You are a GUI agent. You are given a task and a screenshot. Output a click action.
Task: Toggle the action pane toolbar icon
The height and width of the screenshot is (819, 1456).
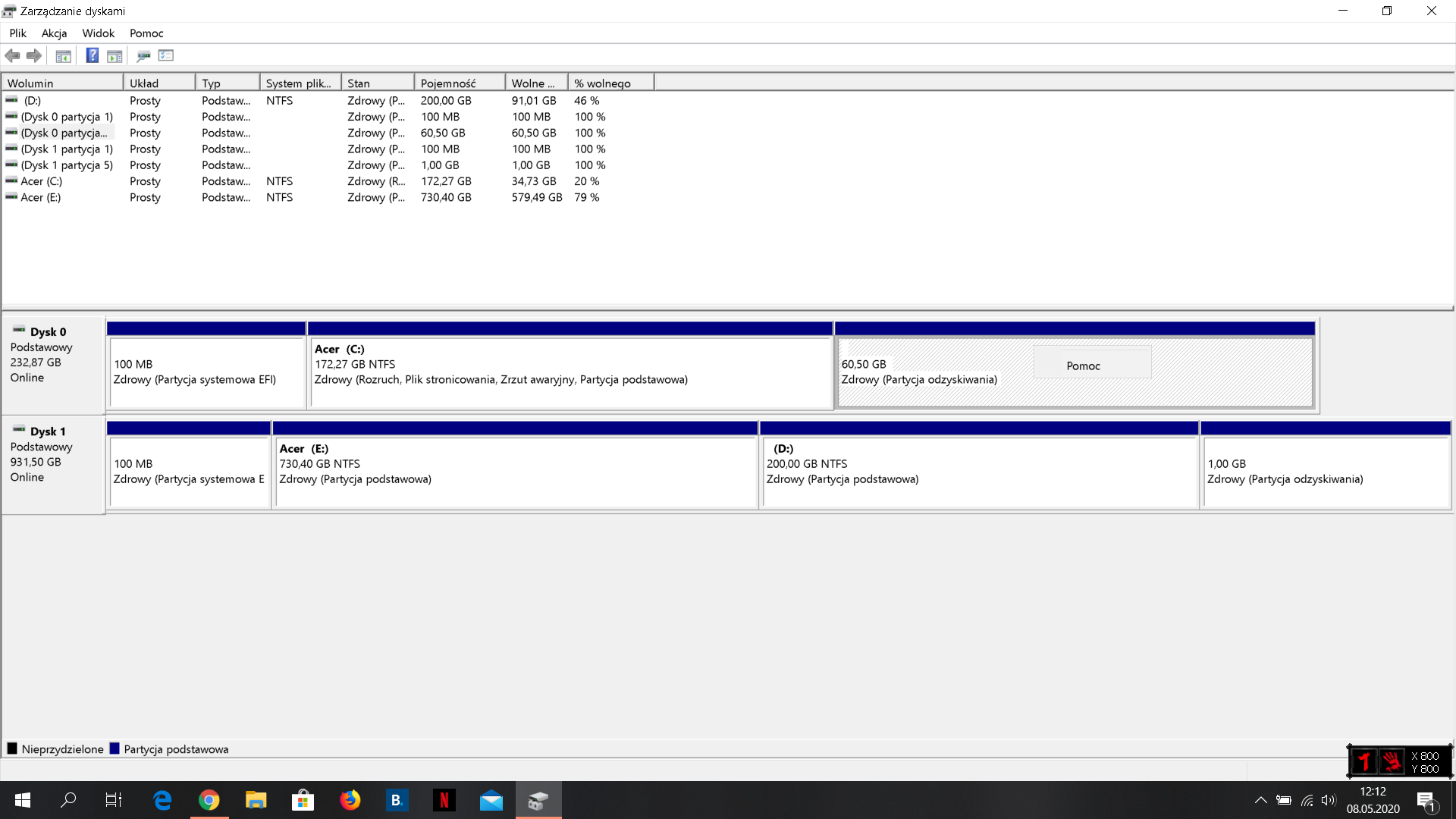115,55
